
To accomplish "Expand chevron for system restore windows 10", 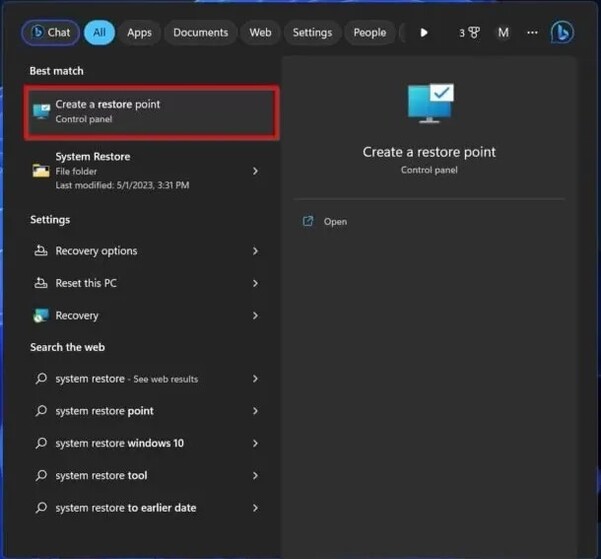I will [255, 443].
